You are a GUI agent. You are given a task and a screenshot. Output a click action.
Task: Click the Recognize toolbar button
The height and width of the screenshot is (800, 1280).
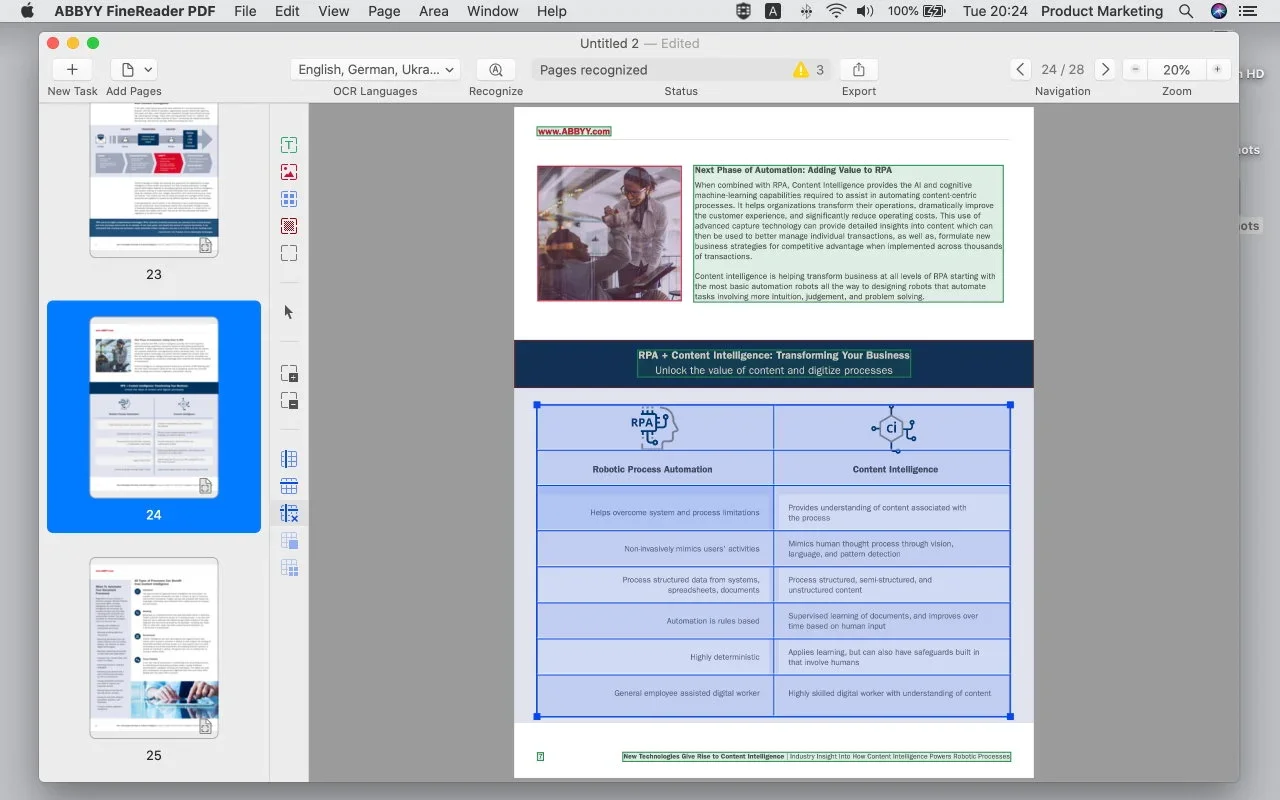coord(495,70)
